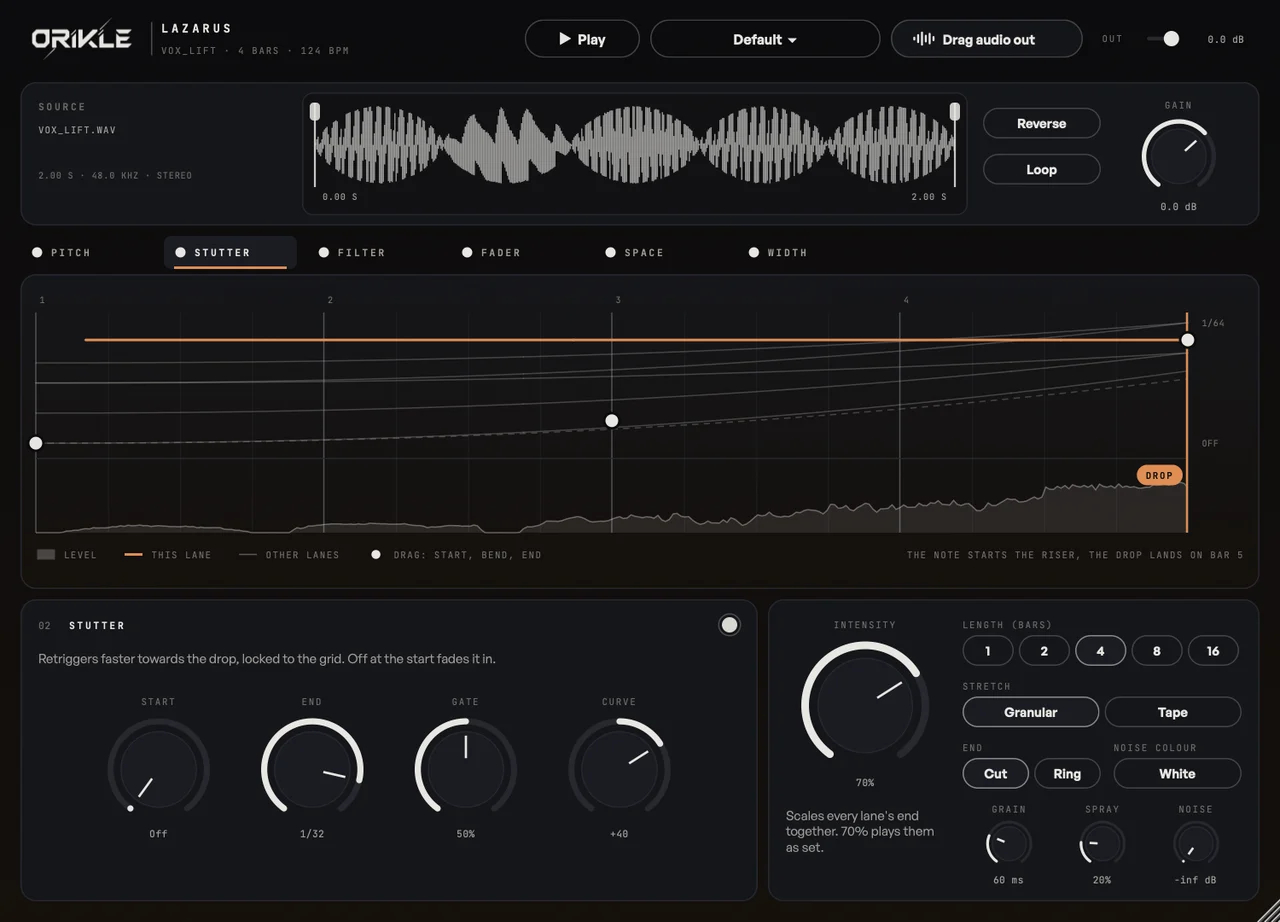This screenshot has width=1280, height=922.
Task: Click the curve end point handle
Action: [x=1187, y=340]
